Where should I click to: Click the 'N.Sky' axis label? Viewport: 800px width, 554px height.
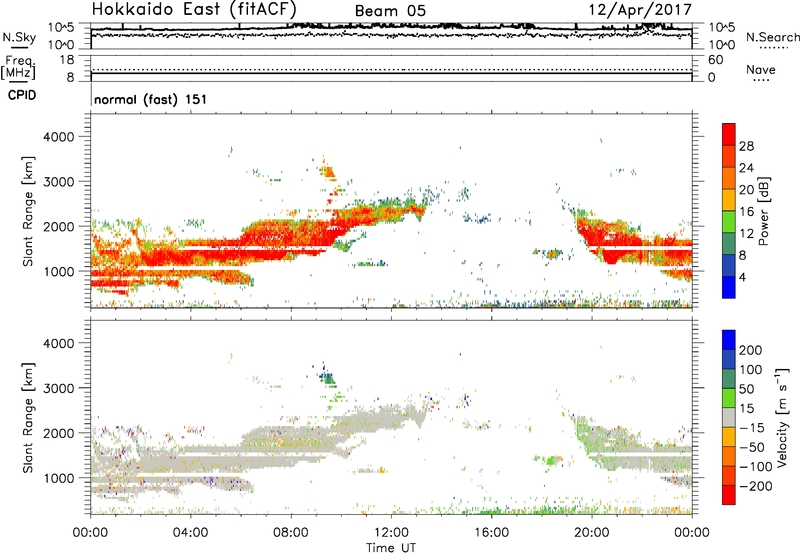tap(19, 37)
